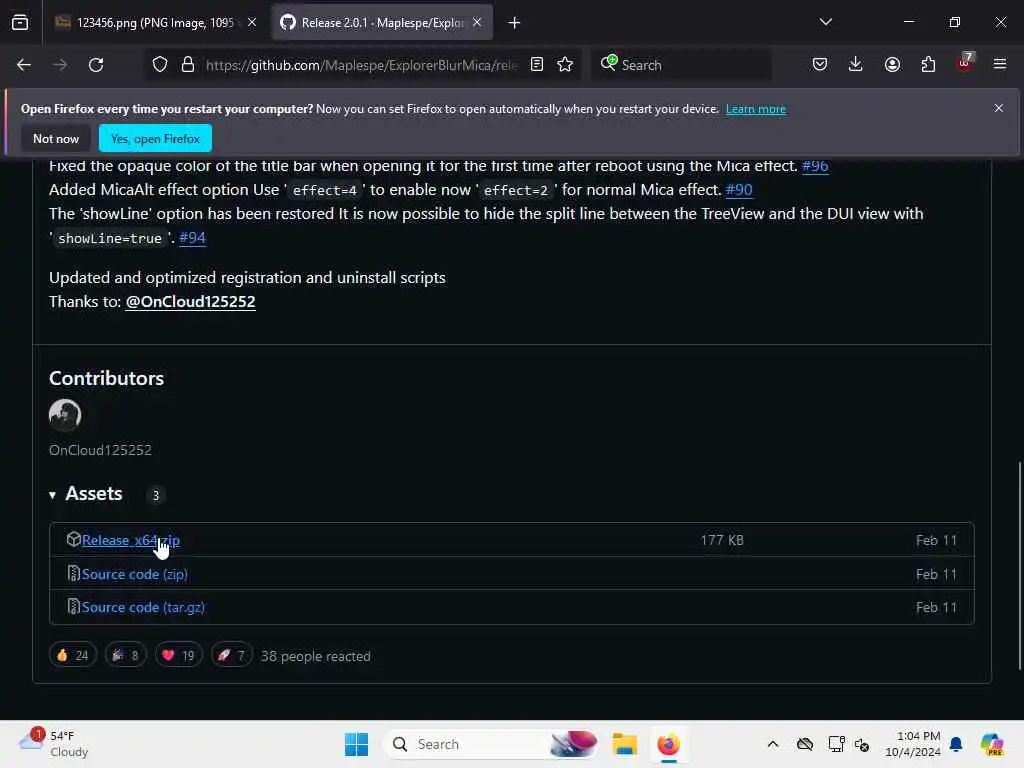1024x768 pixels.
Task: Open the Learn more link
Action: (x=756, y=109)
